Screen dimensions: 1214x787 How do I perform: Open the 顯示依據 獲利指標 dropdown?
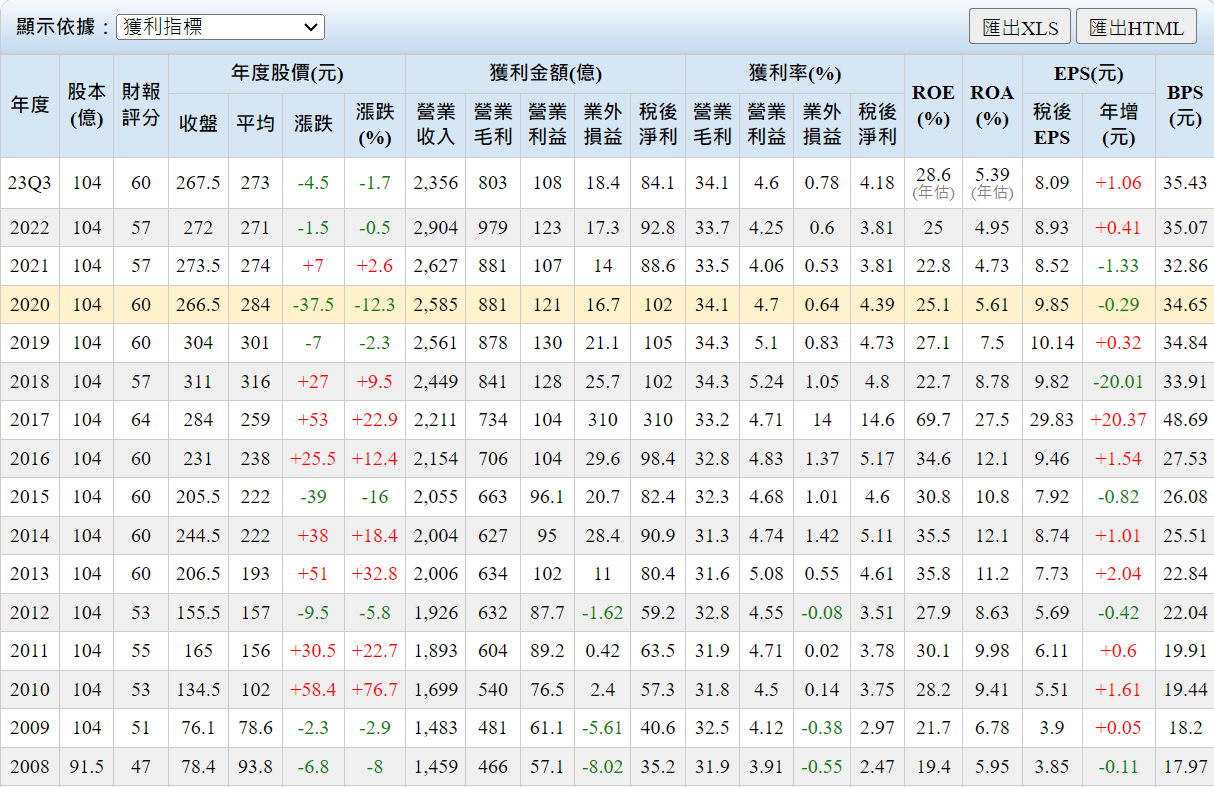pyautogui.click(x=220, y=27)
